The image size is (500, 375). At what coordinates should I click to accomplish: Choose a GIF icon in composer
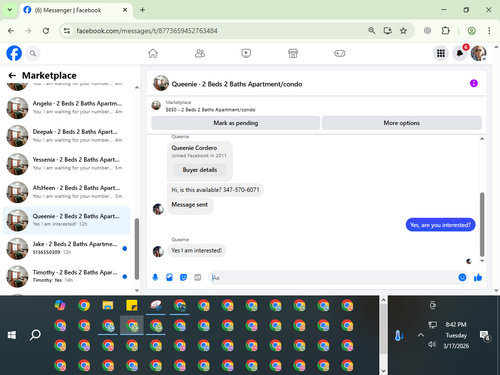pos(198,277)
